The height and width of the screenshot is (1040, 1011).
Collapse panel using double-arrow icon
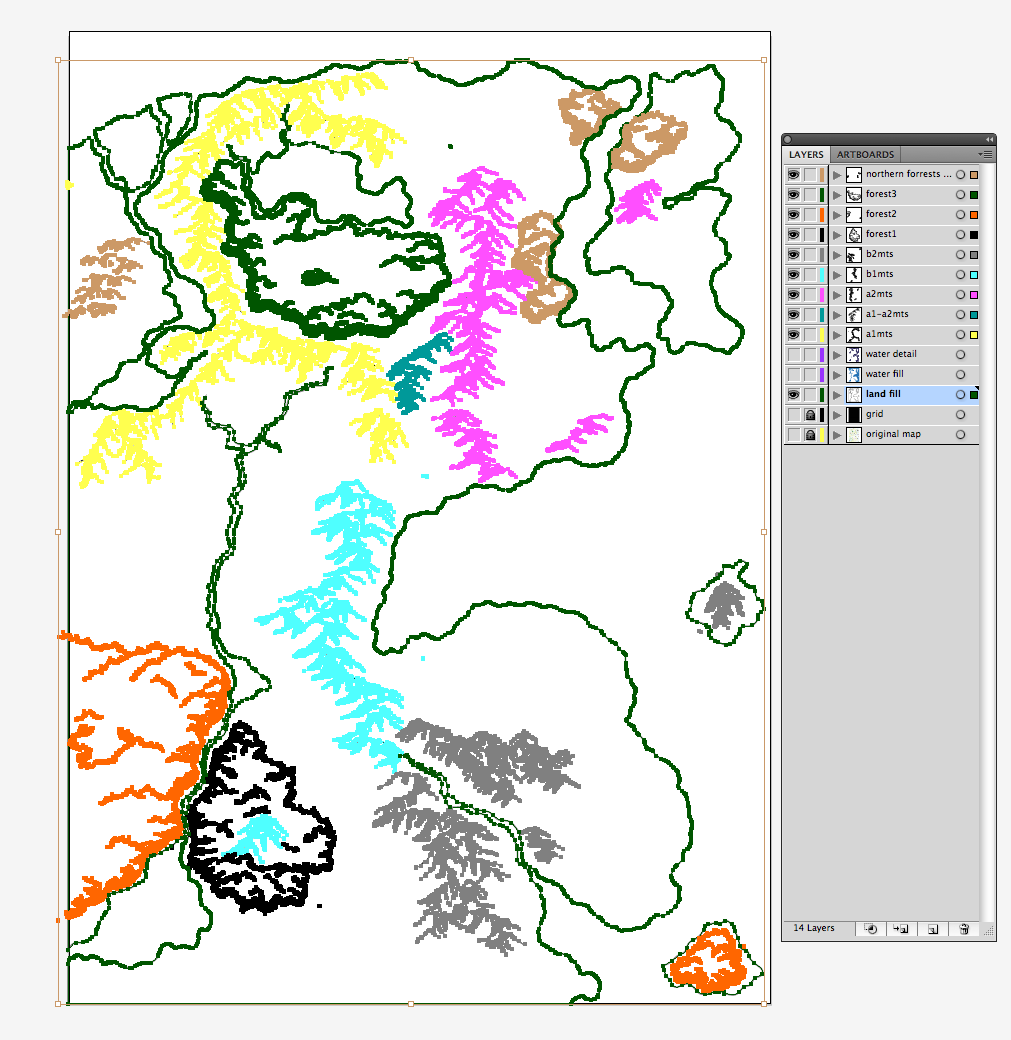click(989, 139)
